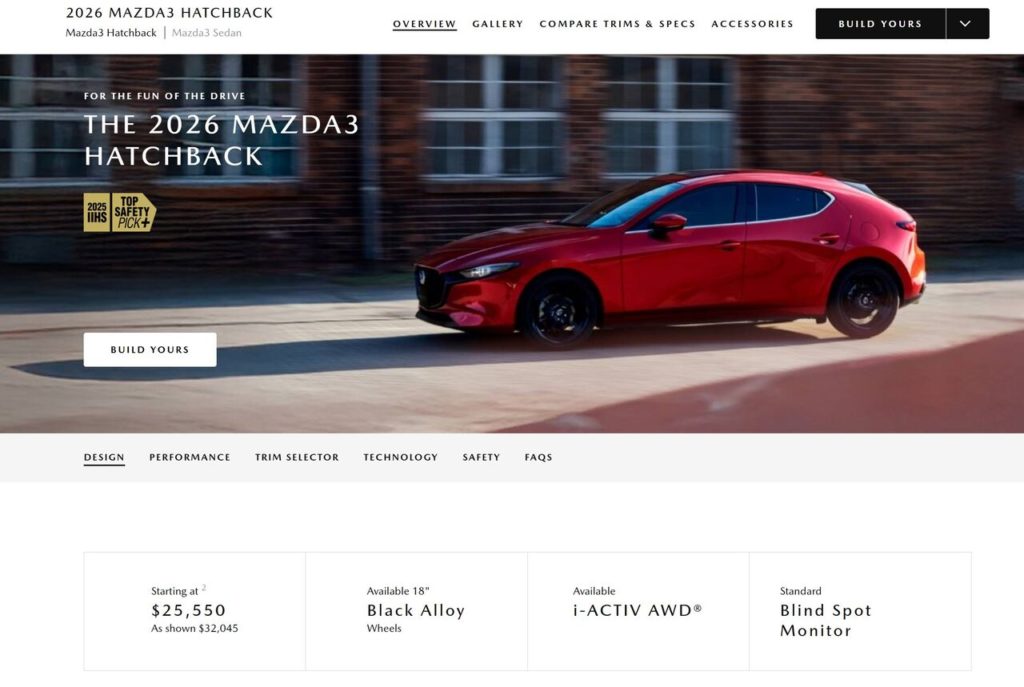Open the Technology section tab
Image resolution: width=1024 pixels, height=687 pixels.
pos(400,457)
